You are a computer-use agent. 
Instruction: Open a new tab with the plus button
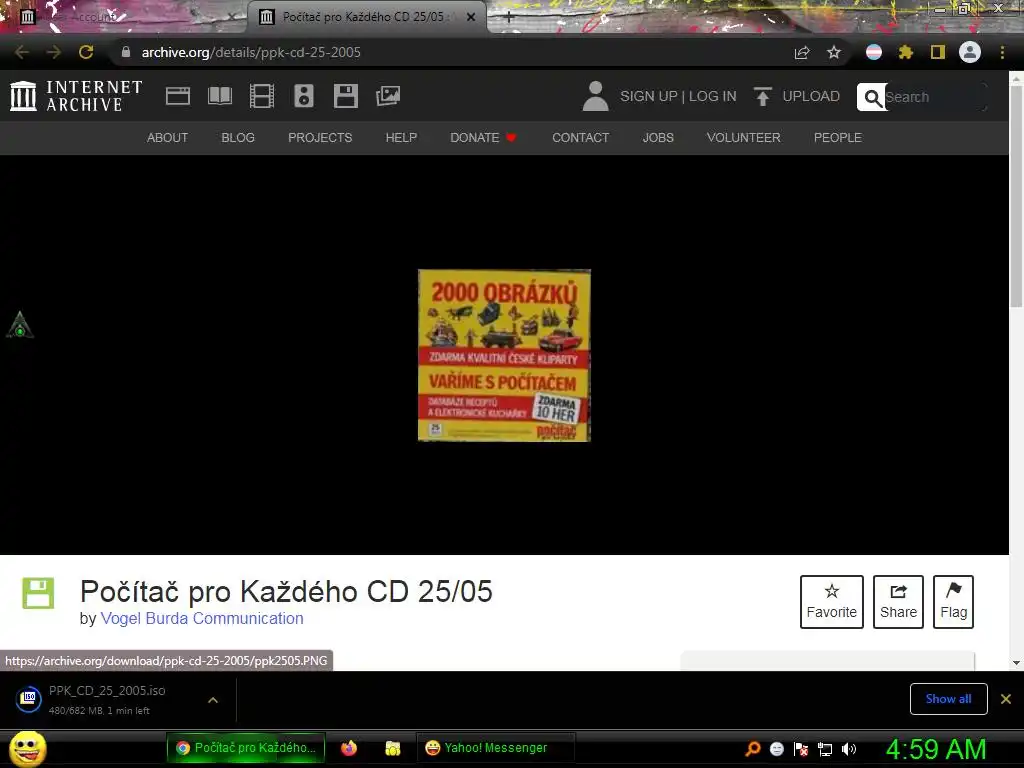point(509,18)
